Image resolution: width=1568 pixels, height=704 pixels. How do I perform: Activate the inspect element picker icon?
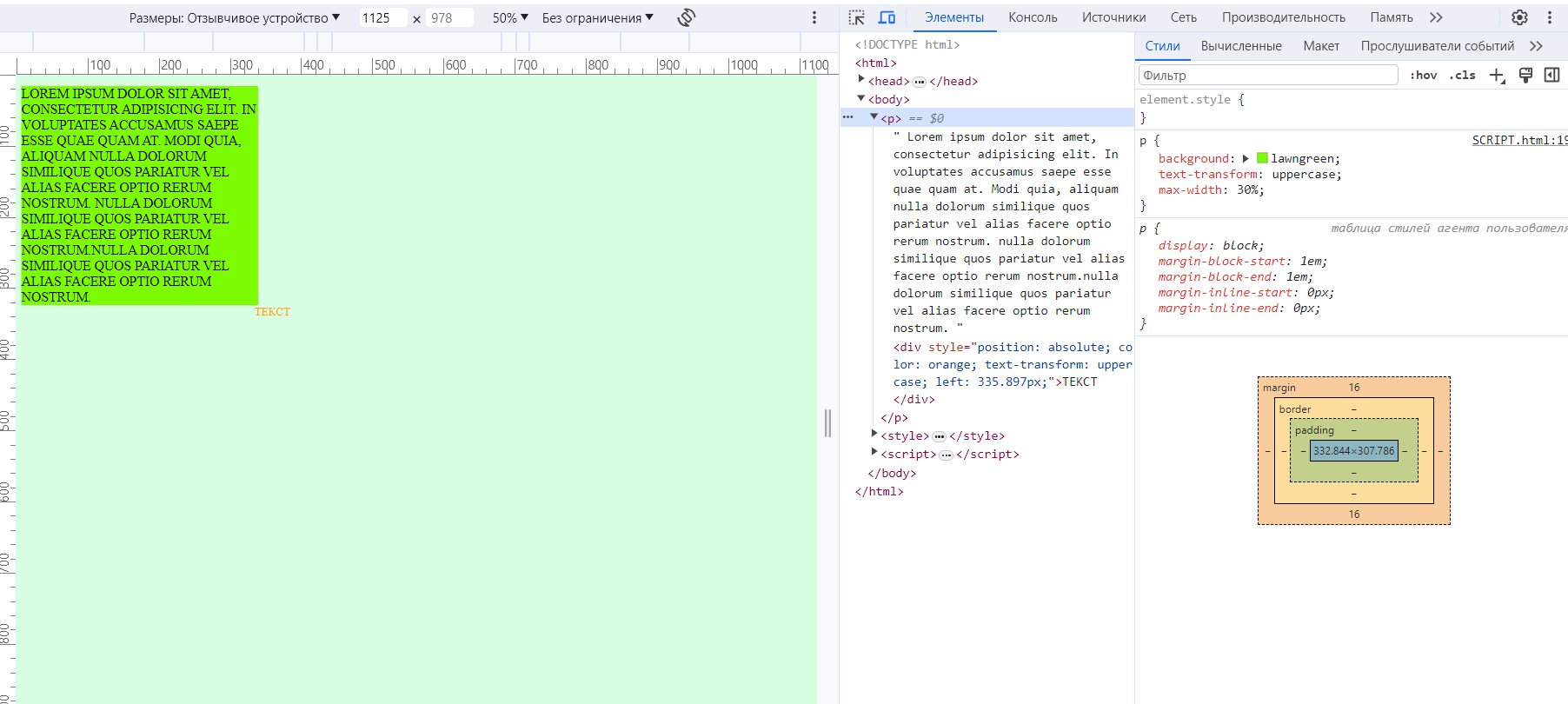point(857,17)
